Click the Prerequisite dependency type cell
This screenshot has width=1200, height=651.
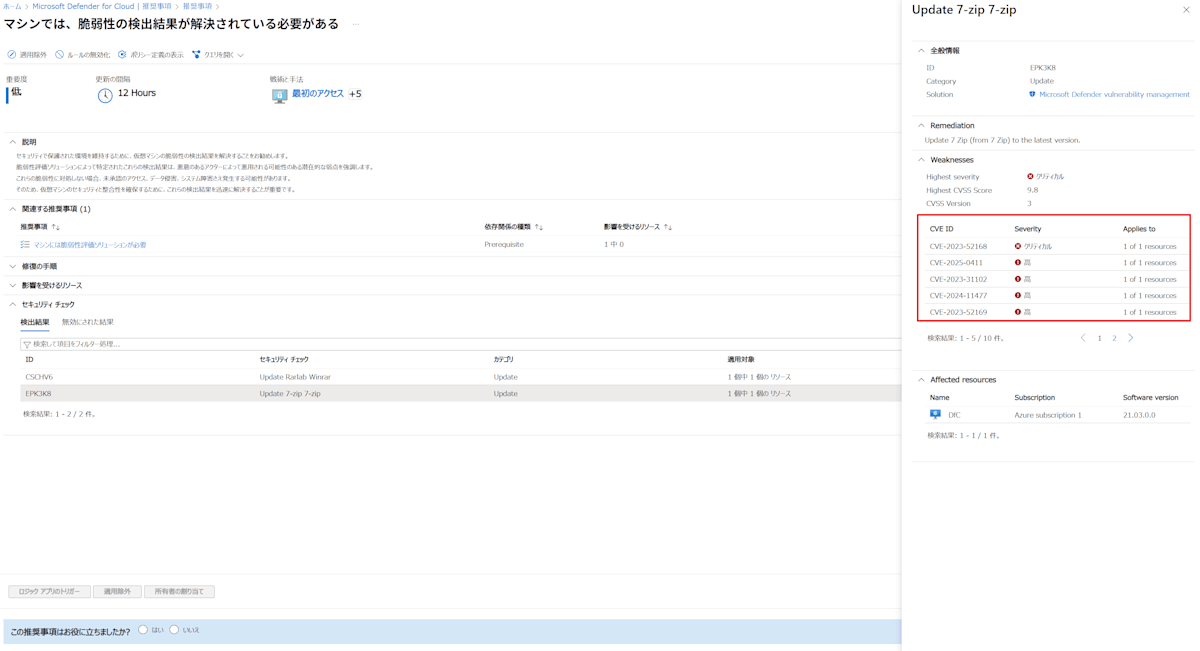click(x=504, y=245)
